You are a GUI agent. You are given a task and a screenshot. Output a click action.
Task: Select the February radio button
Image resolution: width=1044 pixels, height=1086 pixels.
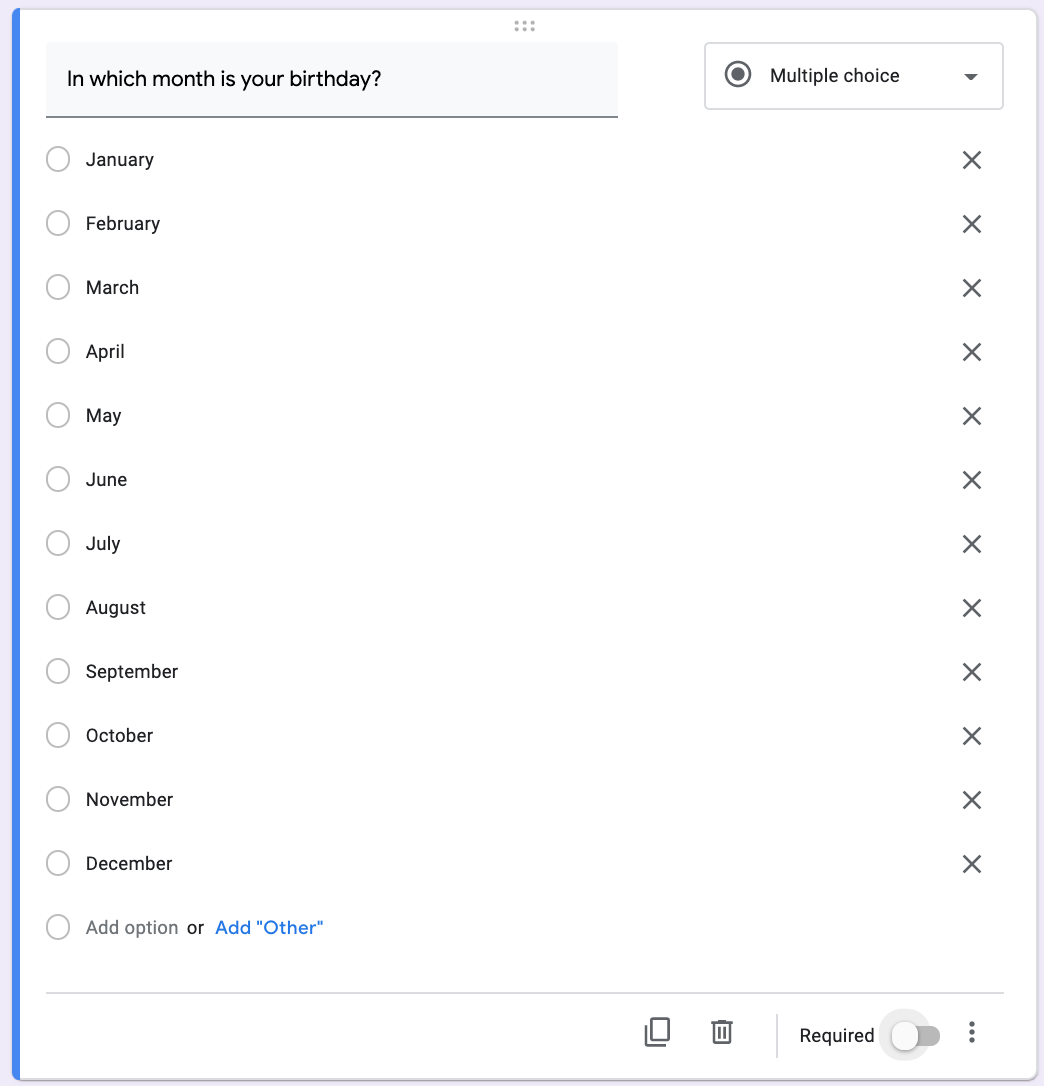[58, 223]
